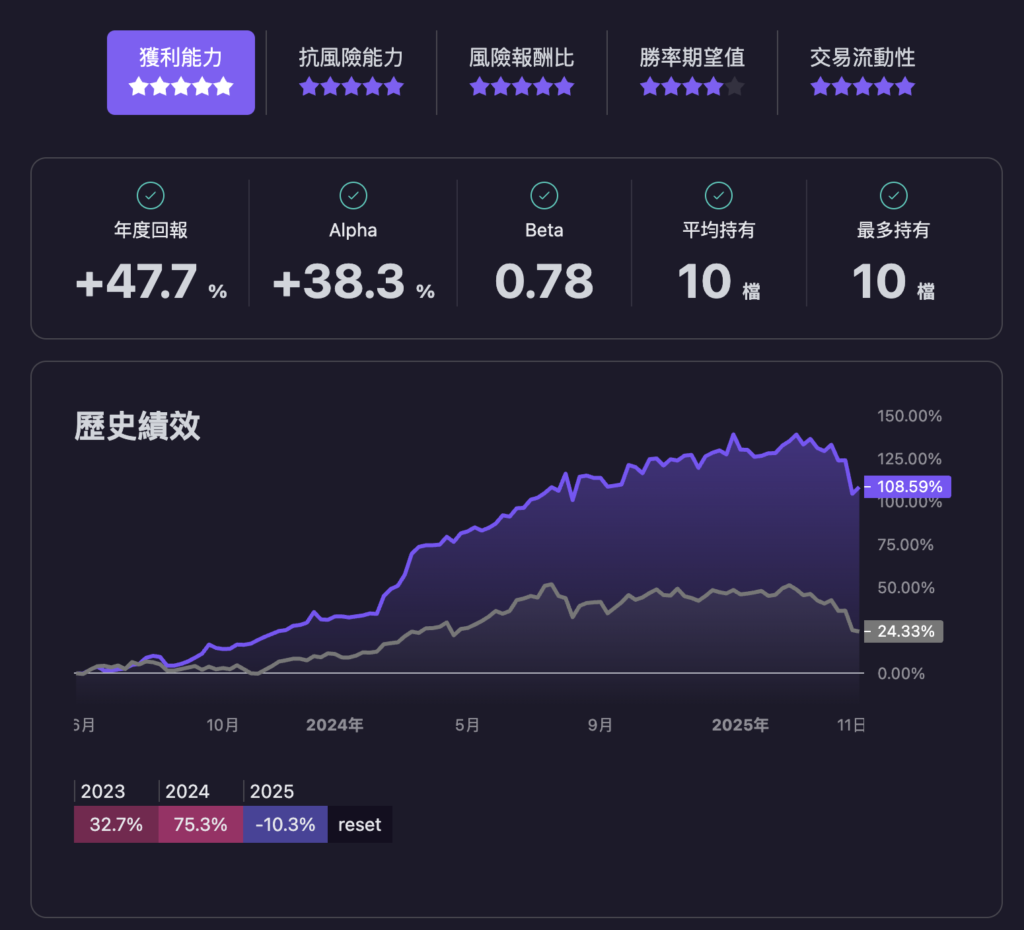This screenshot has height=930, width=1024.
Task: Click the +47.7 % annual return value
Action: pos(151,282)
